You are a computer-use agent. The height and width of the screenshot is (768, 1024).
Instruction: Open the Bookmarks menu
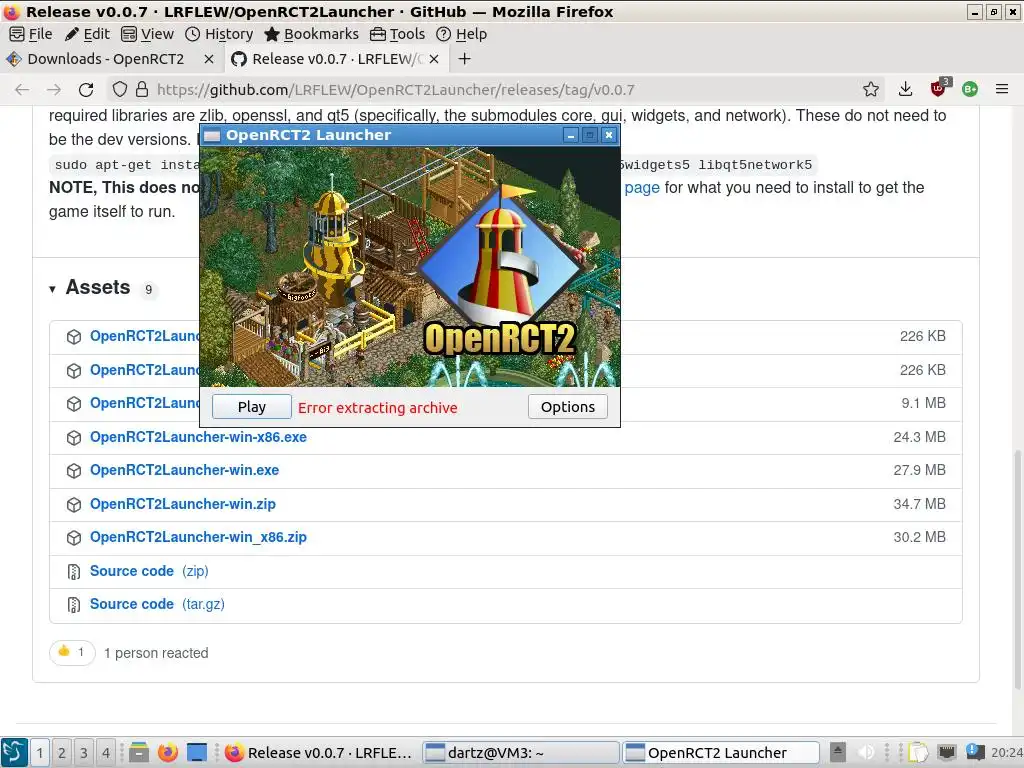coord(312,34)
